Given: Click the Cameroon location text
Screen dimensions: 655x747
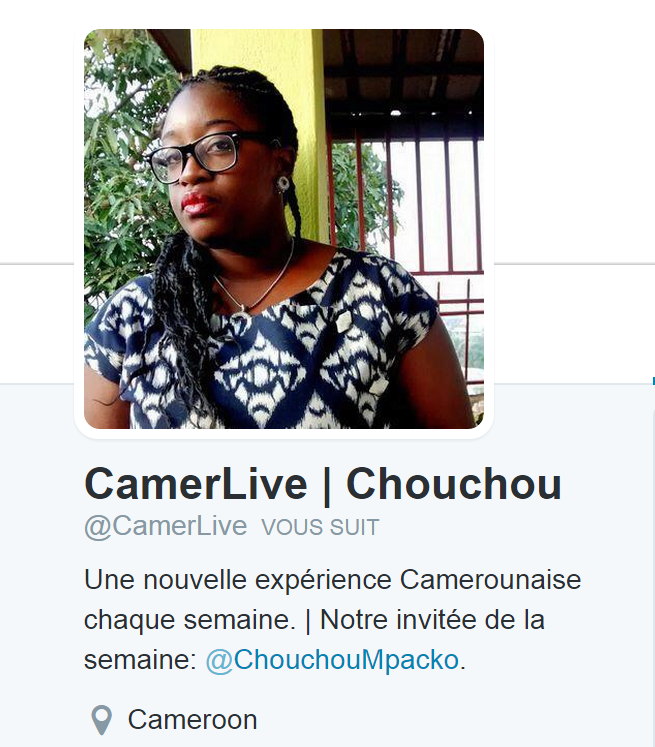Looking at the screenshot, I should 192,720.
